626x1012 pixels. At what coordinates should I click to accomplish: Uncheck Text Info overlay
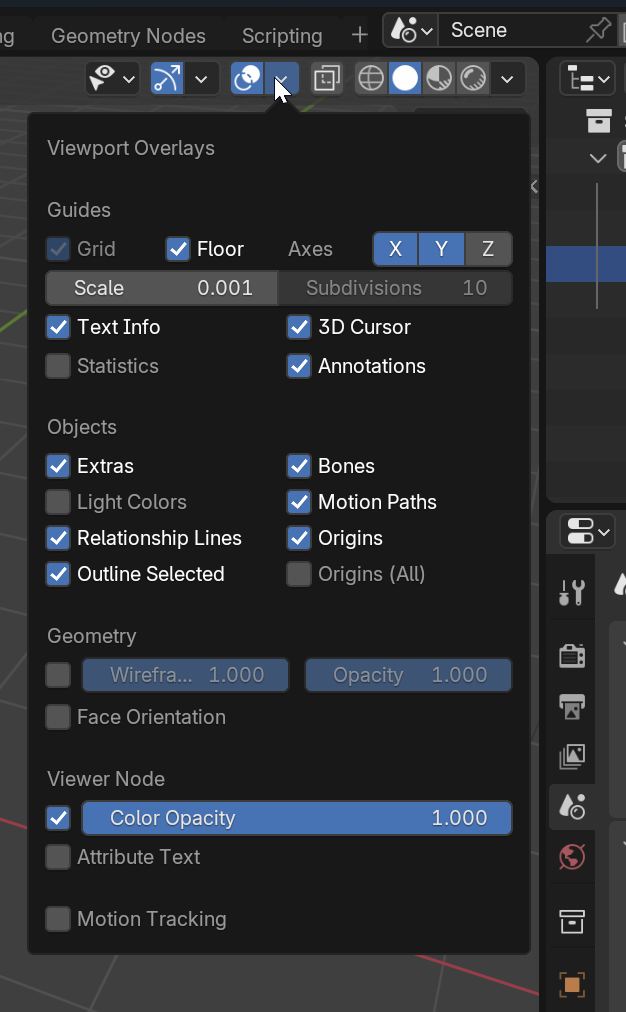(58, 327)
